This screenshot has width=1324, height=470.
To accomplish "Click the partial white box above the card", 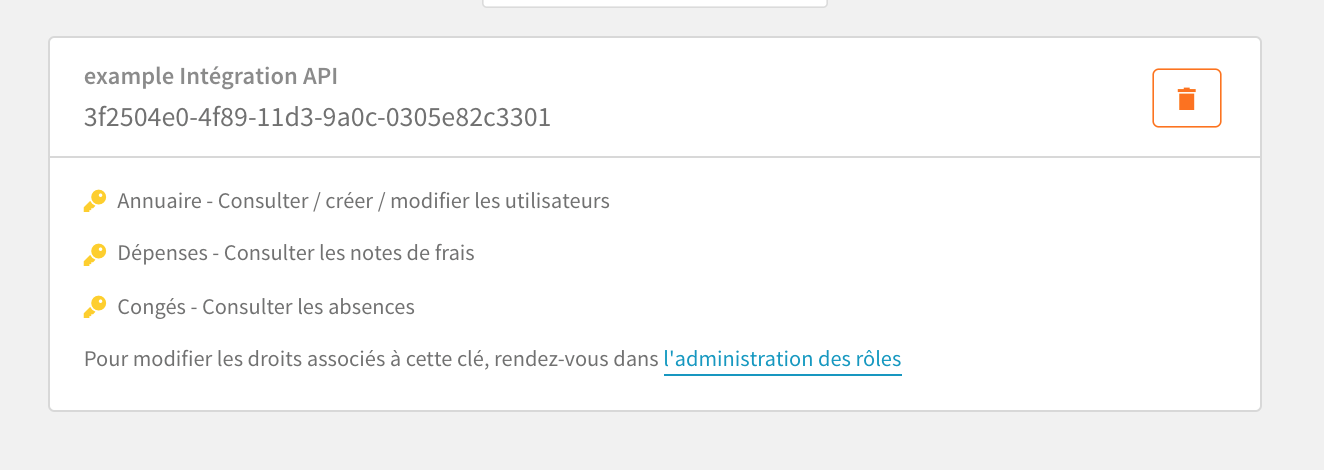I will [x=655, y=3].
